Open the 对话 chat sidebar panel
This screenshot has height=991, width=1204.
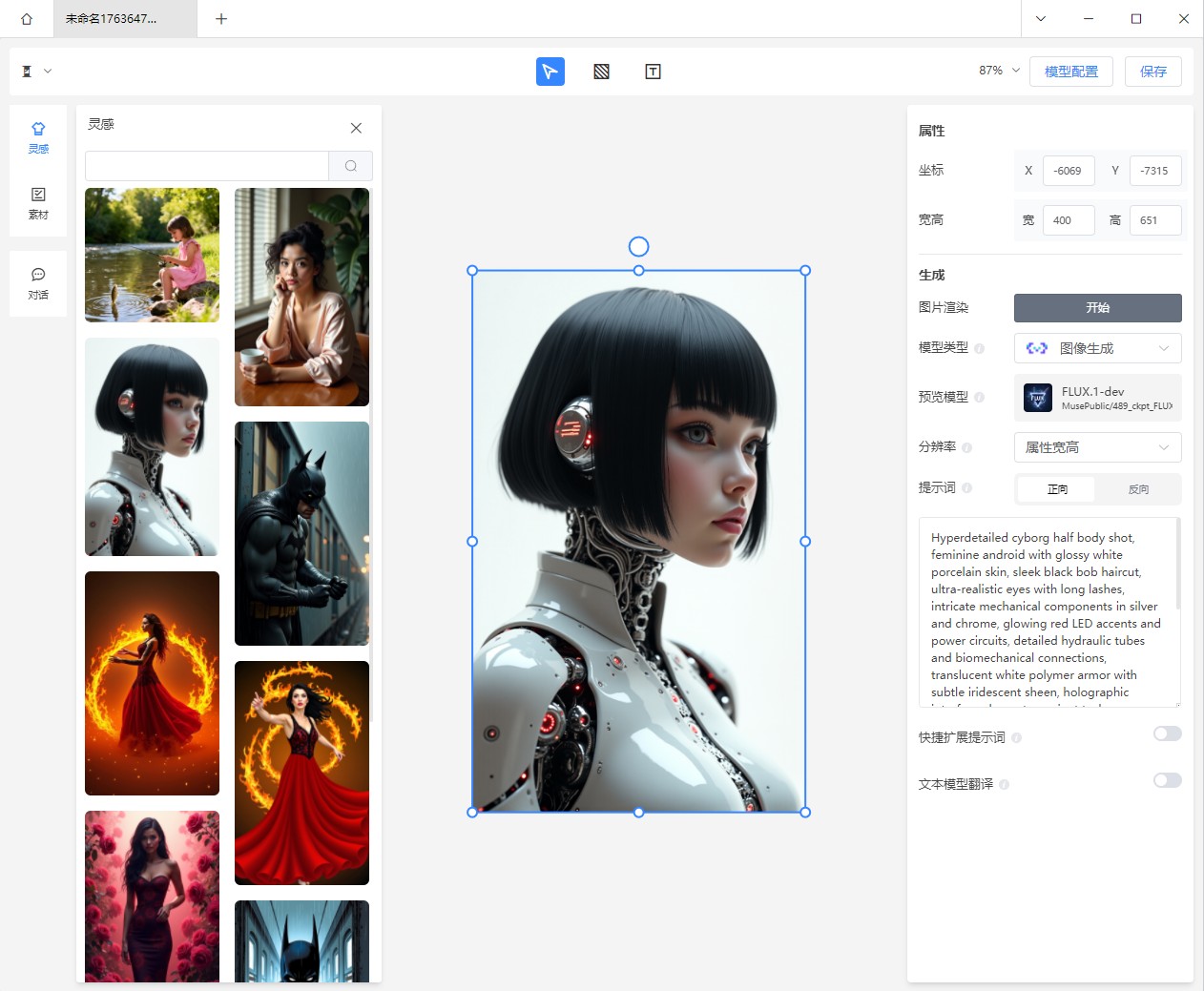38,283
